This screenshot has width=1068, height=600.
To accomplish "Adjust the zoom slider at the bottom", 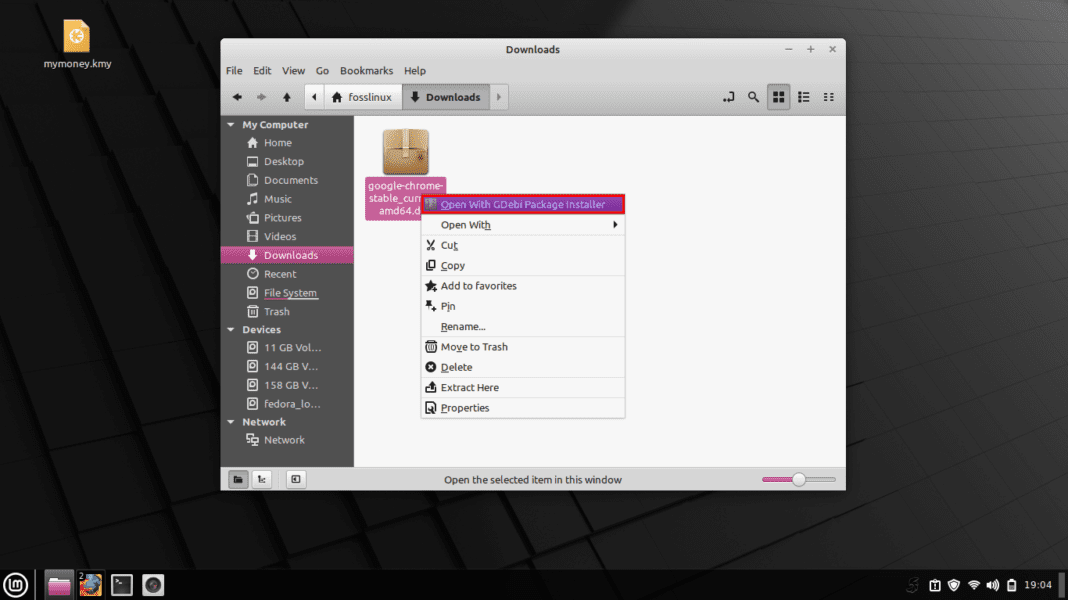I will point(797,479).
